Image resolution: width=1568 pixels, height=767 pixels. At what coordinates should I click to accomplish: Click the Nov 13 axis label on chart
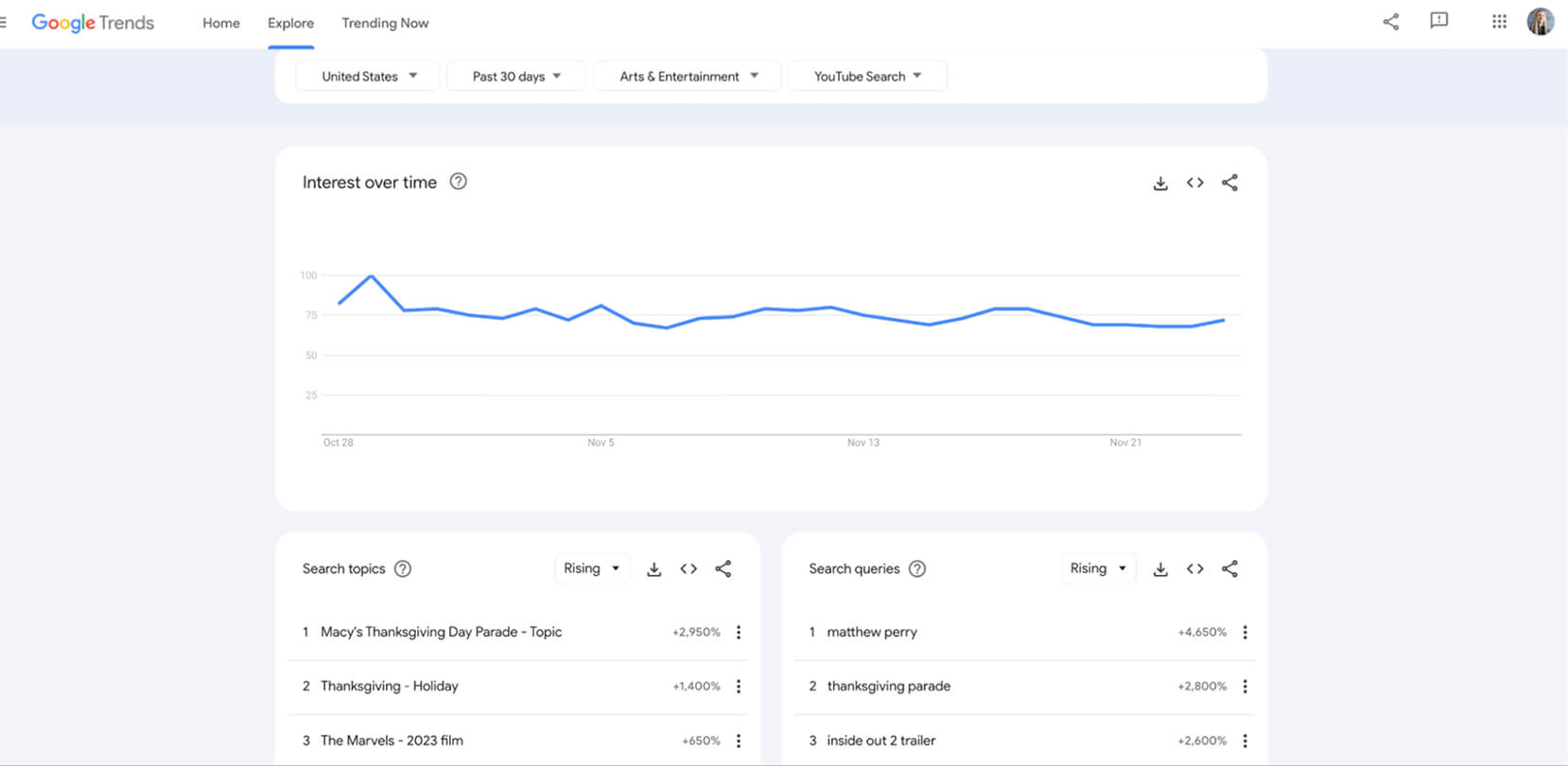click(862, 443)
